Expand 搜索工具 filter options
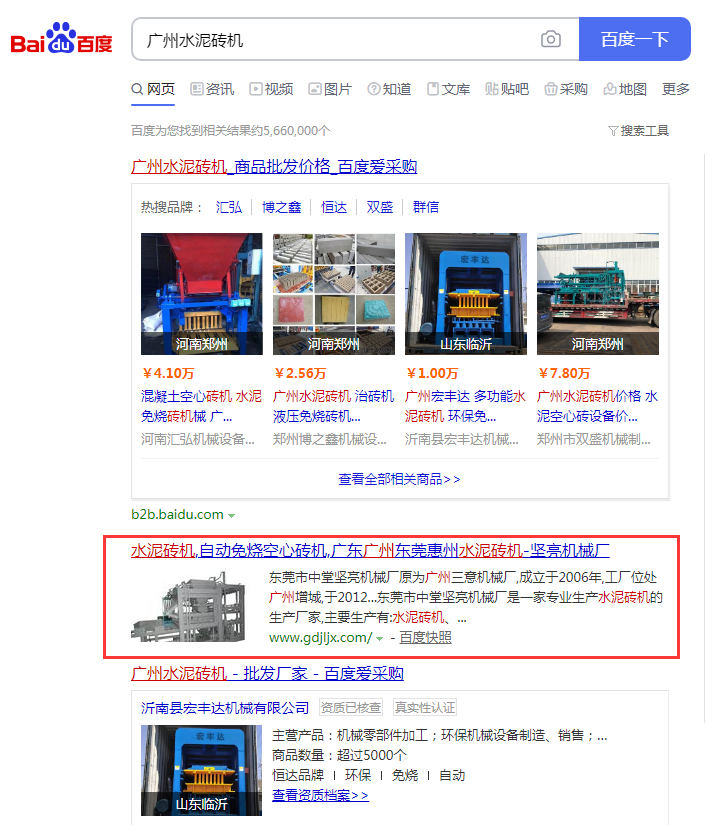708x825 pixels. (x=638, y=131)
